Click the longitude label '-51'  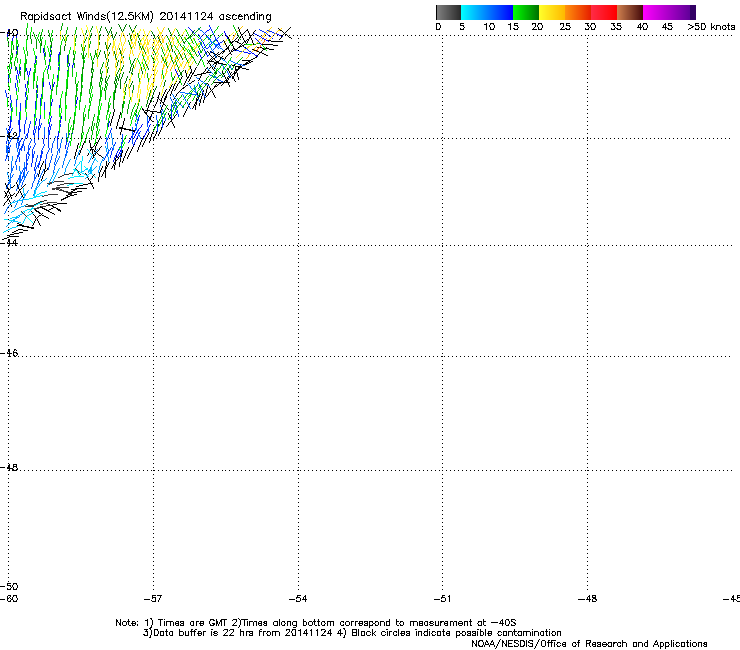tap(442, 599)
